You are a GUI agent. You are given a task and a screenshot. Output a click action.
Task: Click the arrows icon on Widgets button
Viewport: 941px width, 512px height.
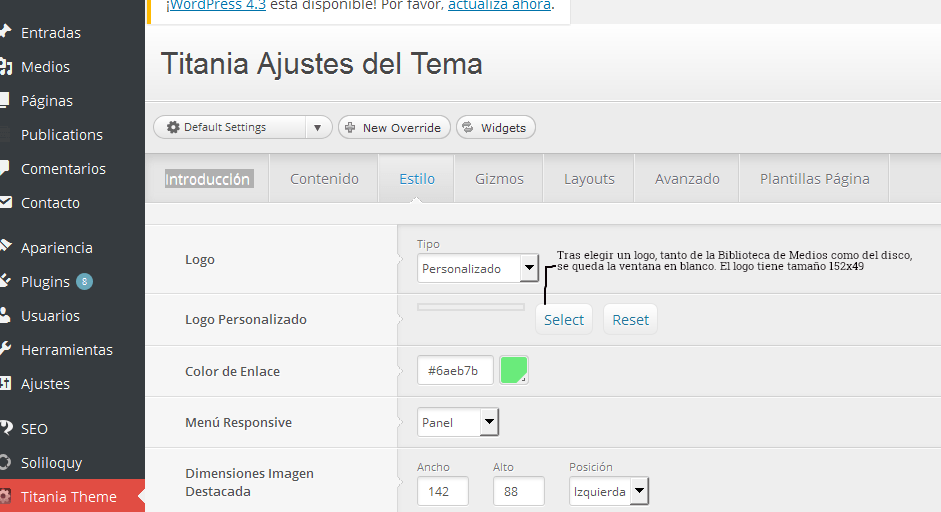467,127
